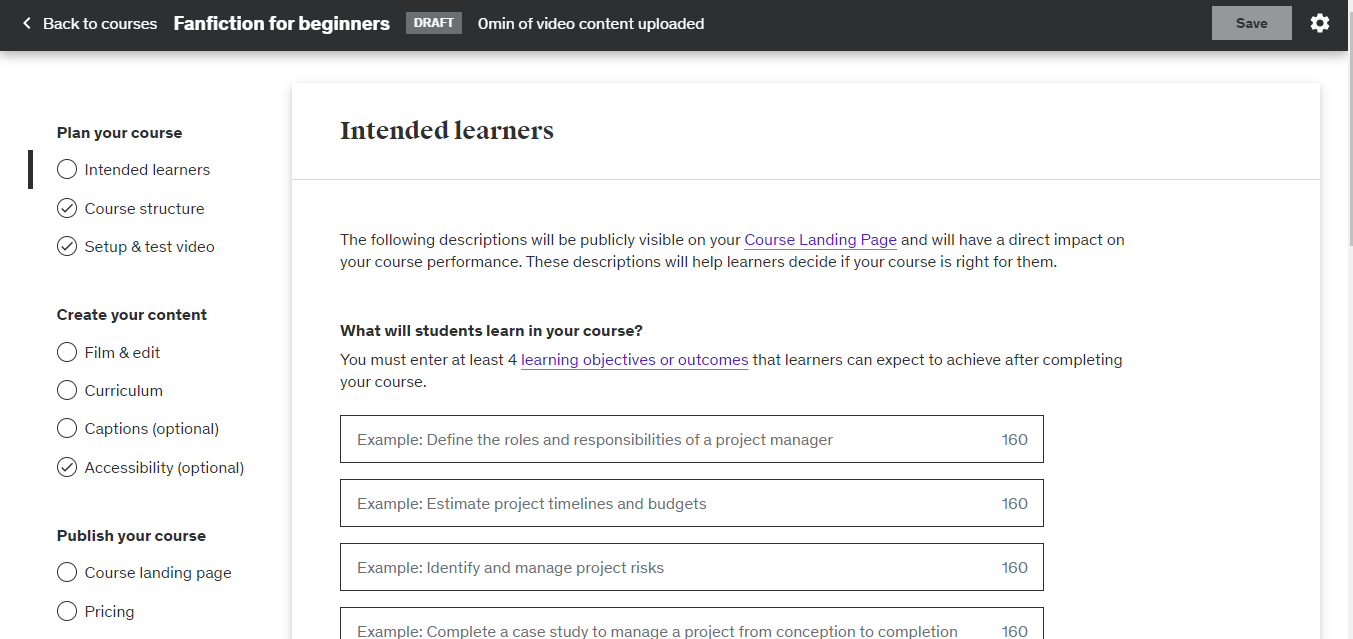Click the 'Identify and manage project risks' field
The width and height of the screenshot is (1353, 639).
point(670,567)
